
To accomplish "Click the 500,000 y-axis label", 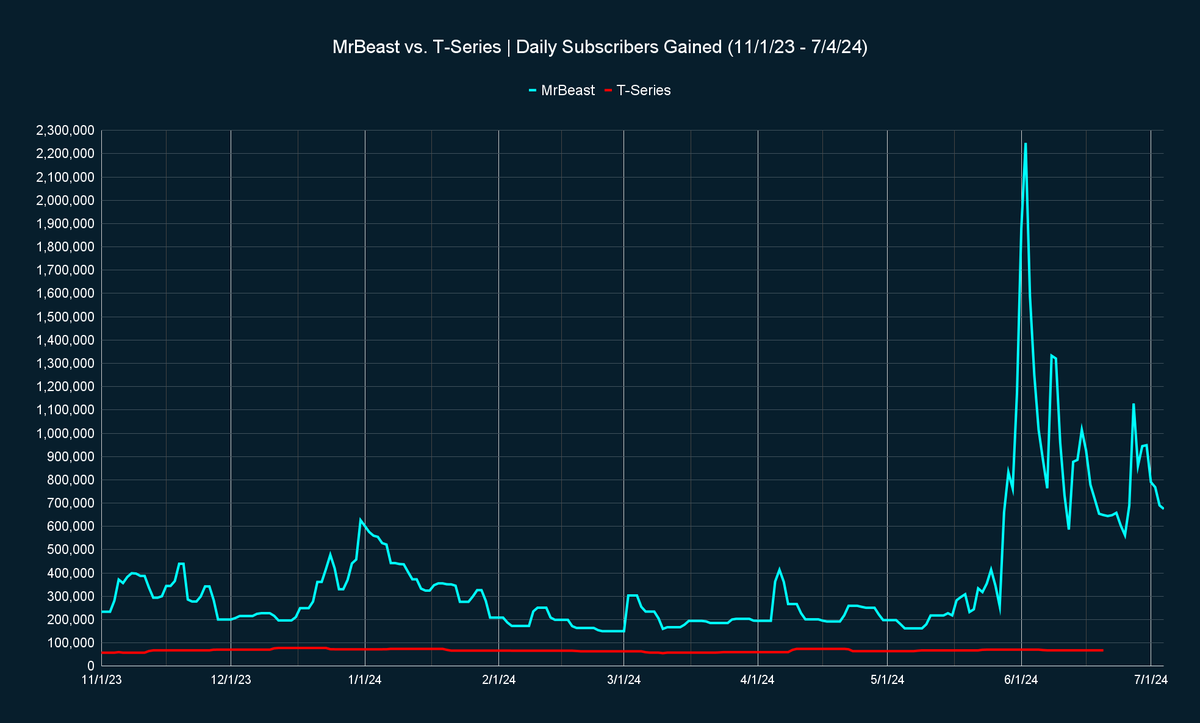I will 71,550.
